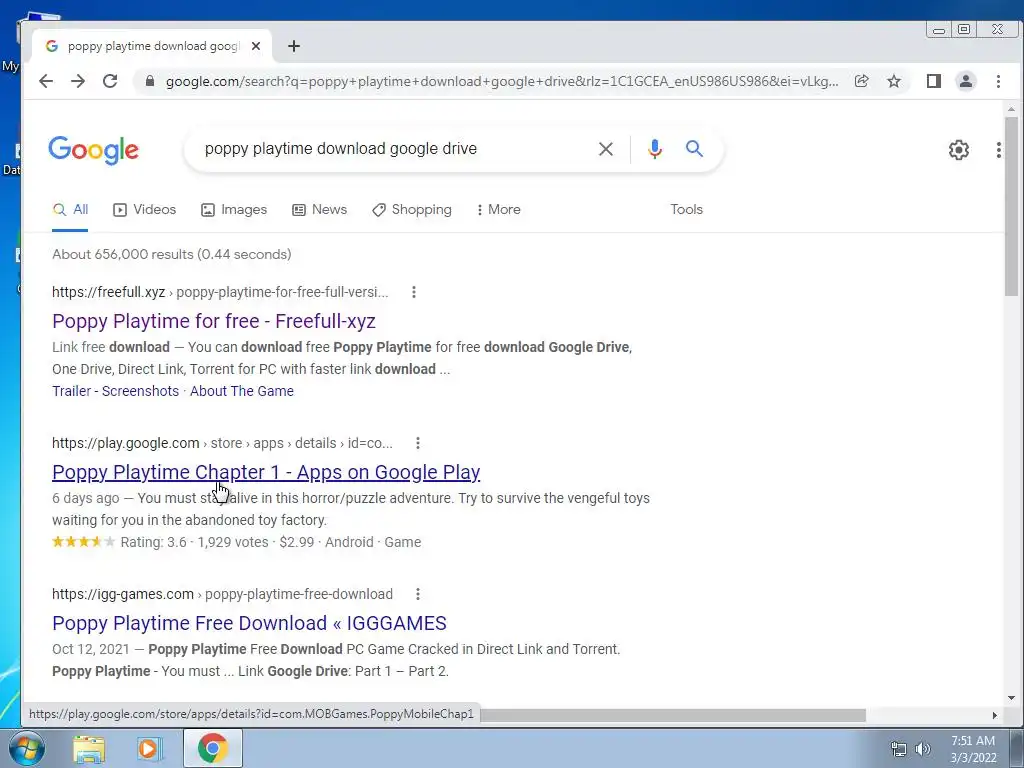The height and width of the screenshot is (768, 1024).
Task: Select the poppy playtime download browser tab
Action: [152, 46]
